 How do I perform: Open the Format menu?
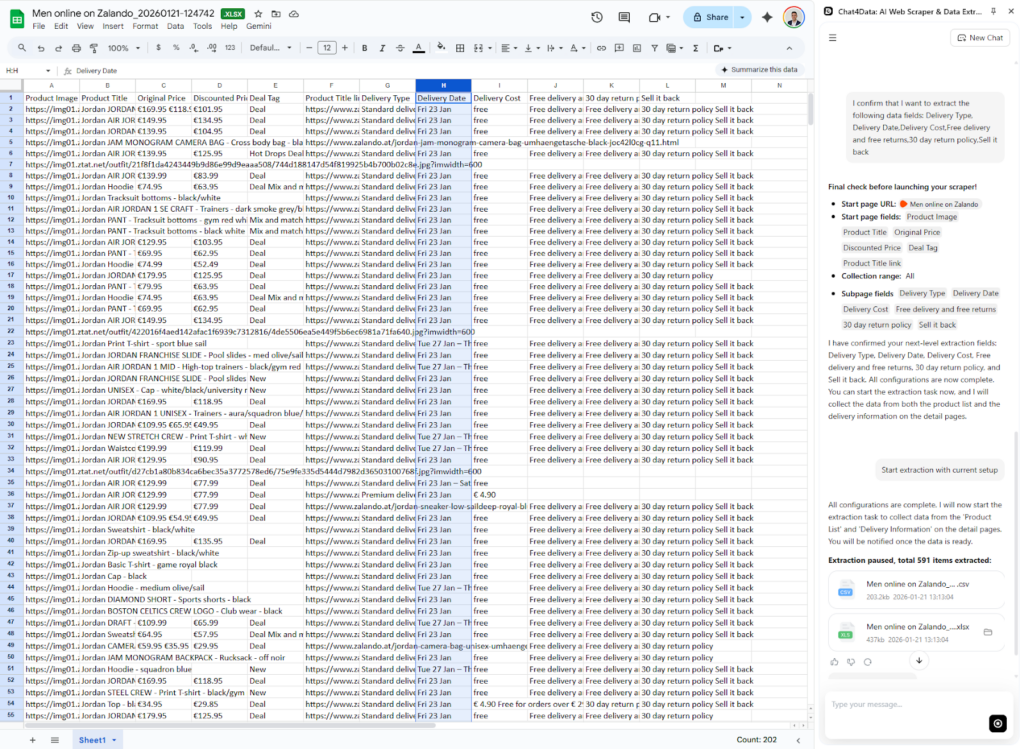pos(145,27)
